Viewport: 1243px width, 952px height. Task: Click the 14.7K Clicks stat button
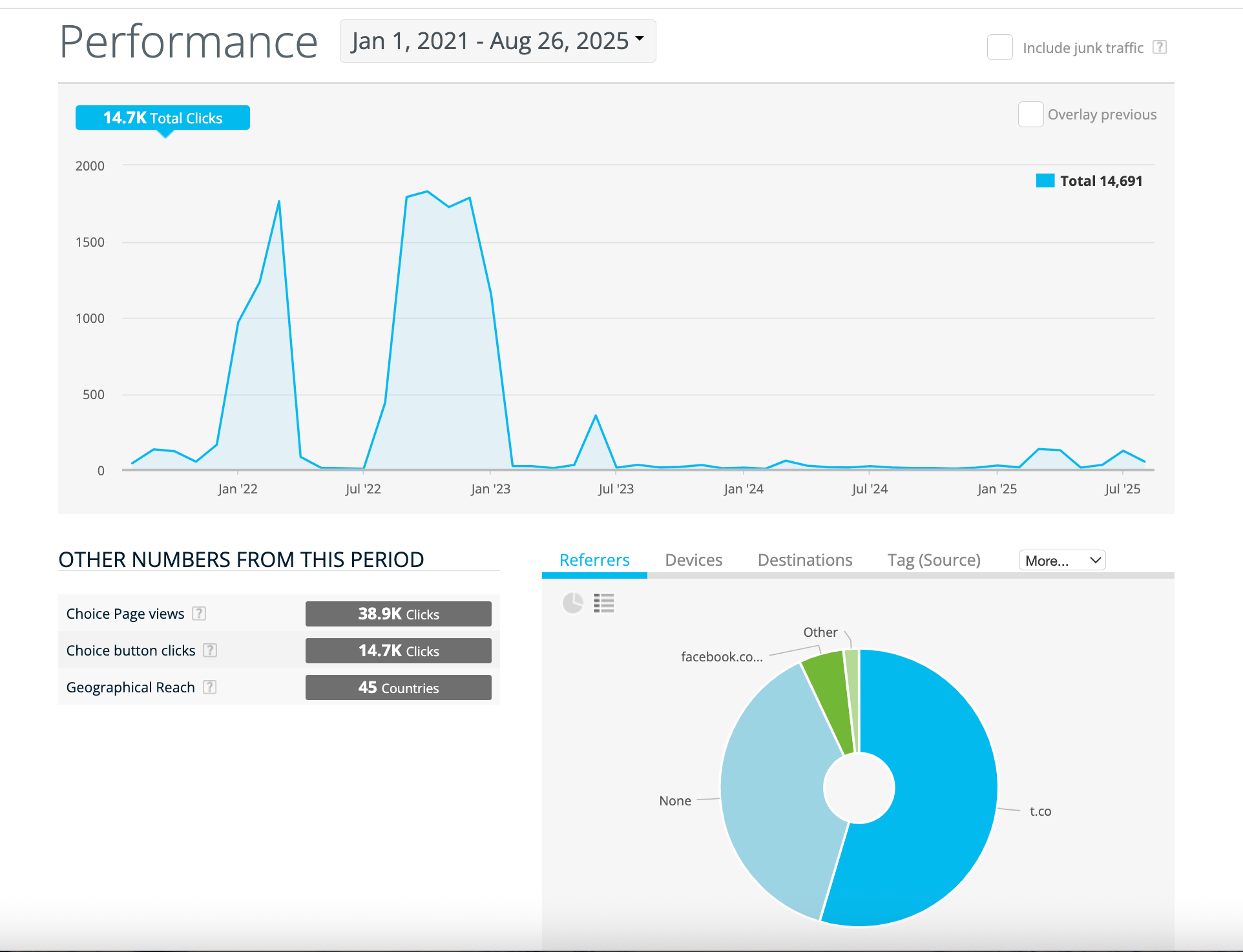(398, 650)
